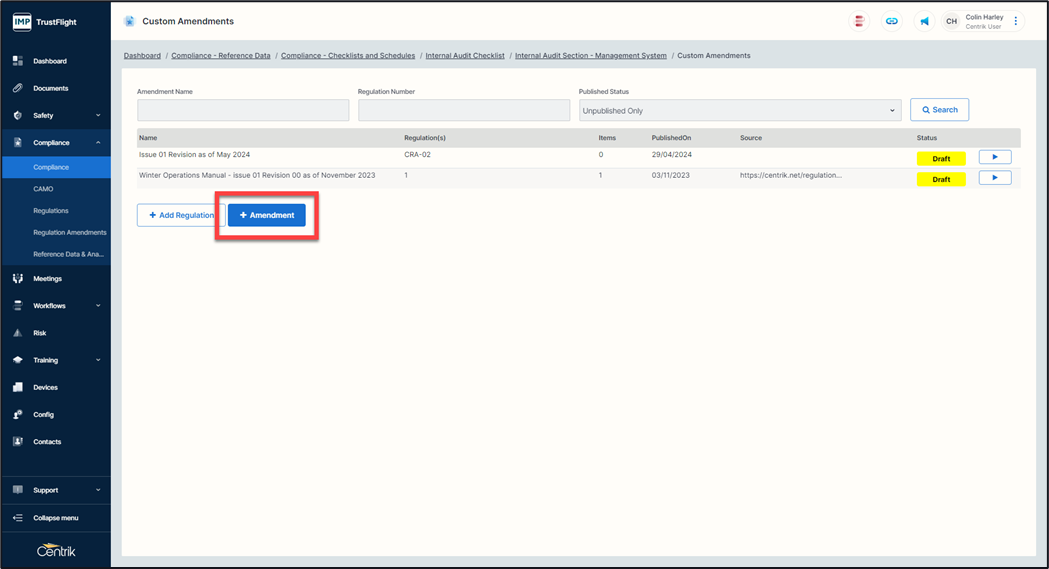The width and height of the screenshot is (1049, 569).
Task: Select CAMO from the Compliance submenu
Action: 43,189
